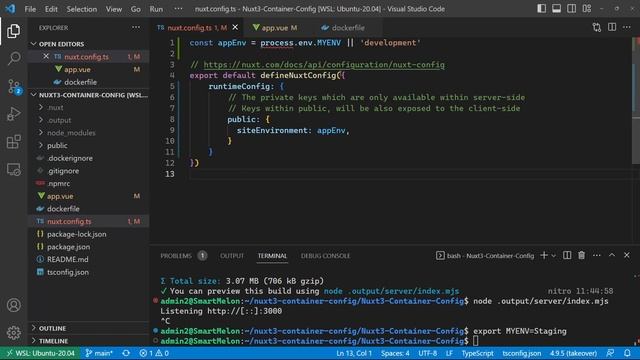Close the terminal panel

point(627,255)
